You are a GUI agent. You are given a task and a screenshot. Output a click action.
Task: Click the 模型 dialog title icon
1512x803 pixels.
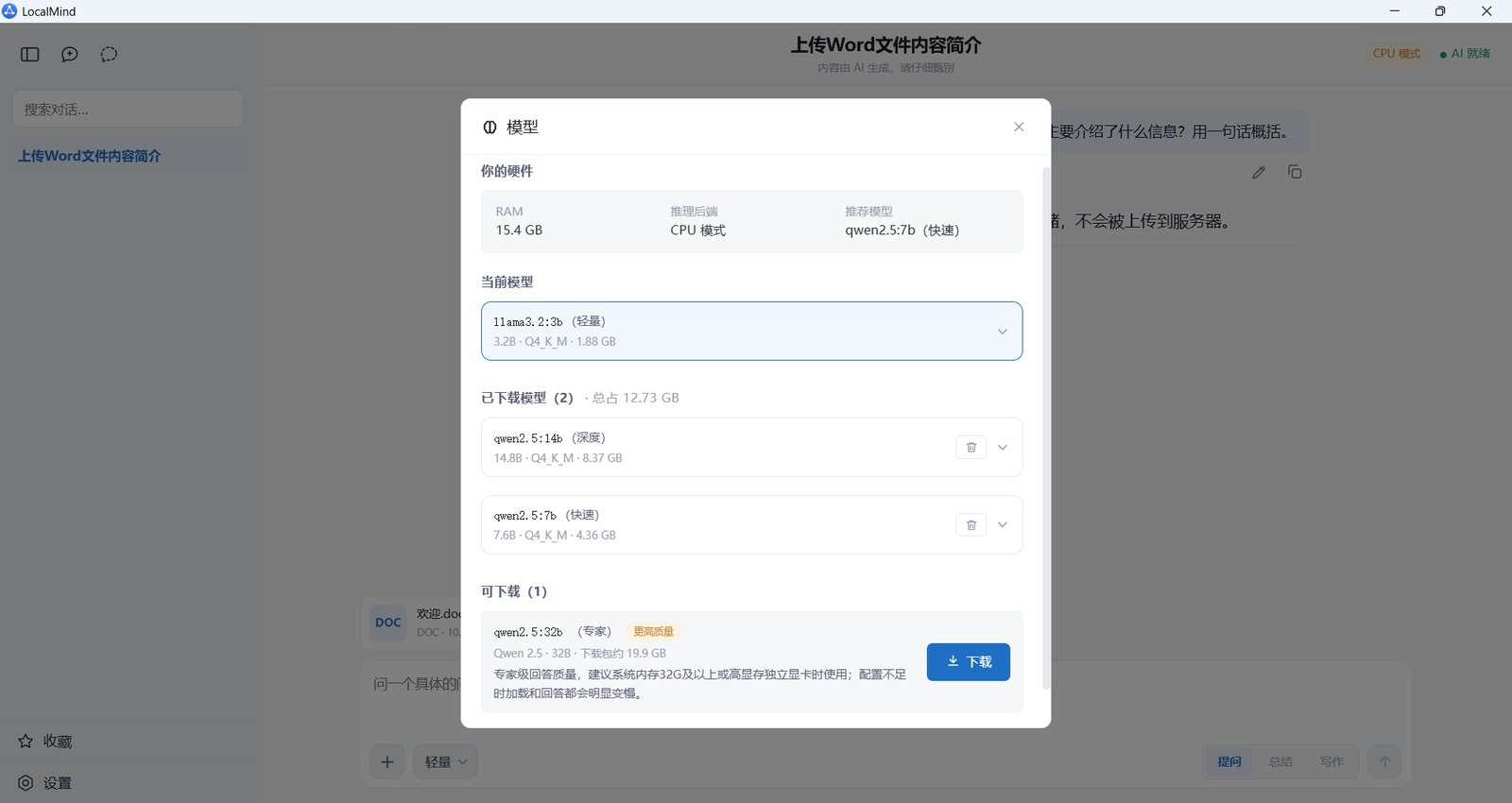pyautogui.click(x=490, y=127)
